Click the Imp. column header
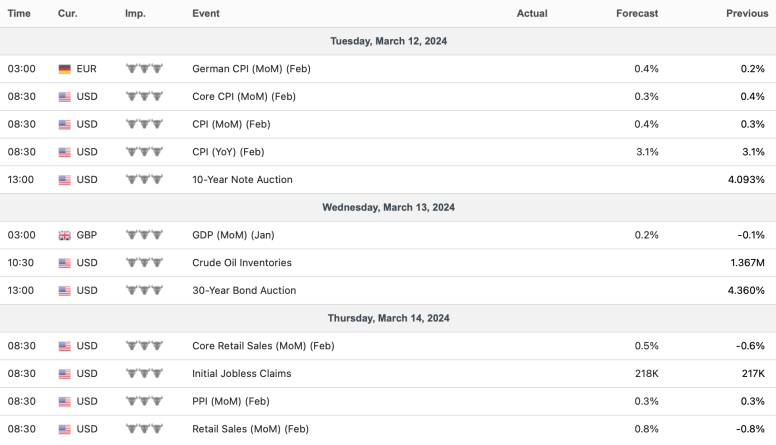This screenshot has height=445, width=776. (x=135, y=14)
